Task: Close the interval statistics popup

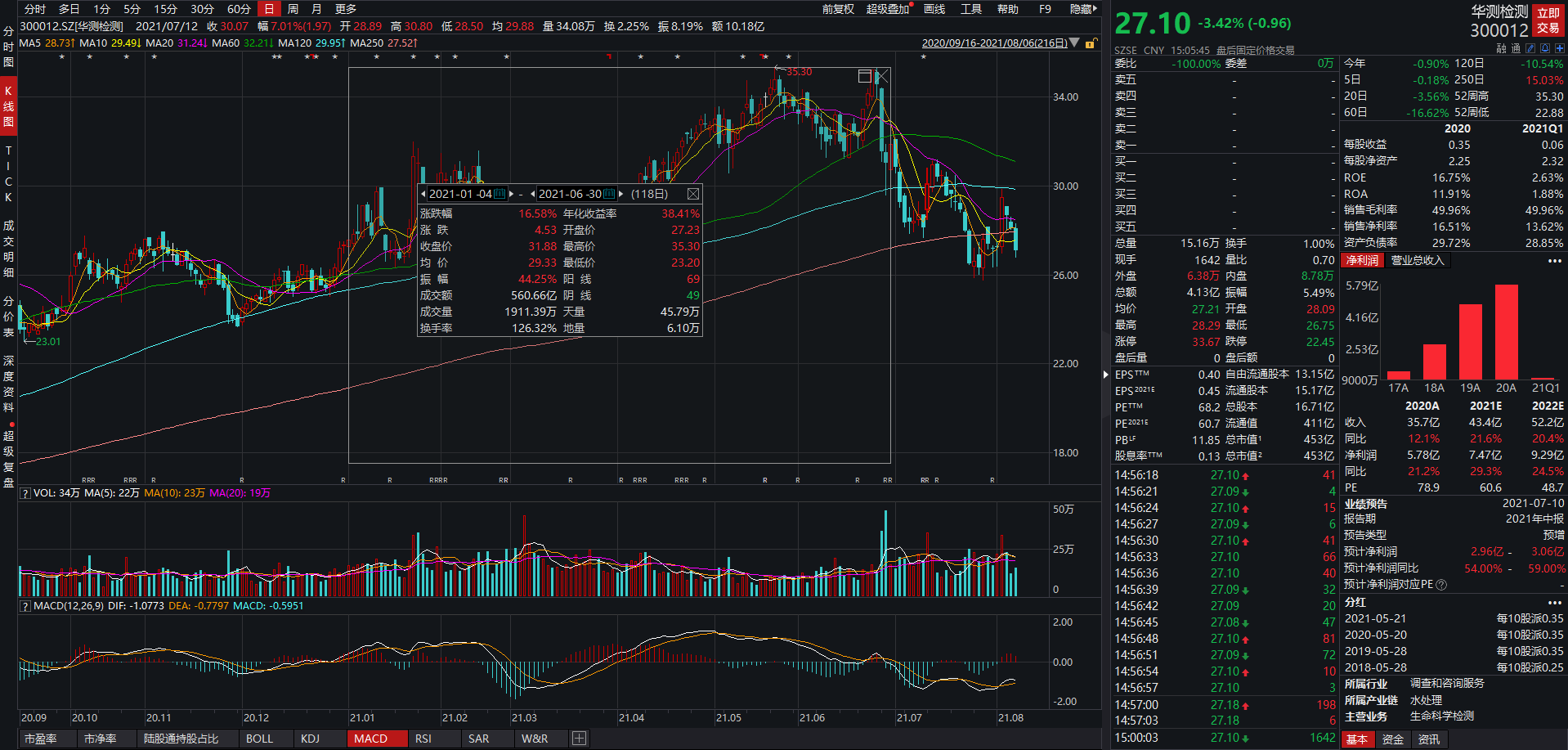Action: 693,194
